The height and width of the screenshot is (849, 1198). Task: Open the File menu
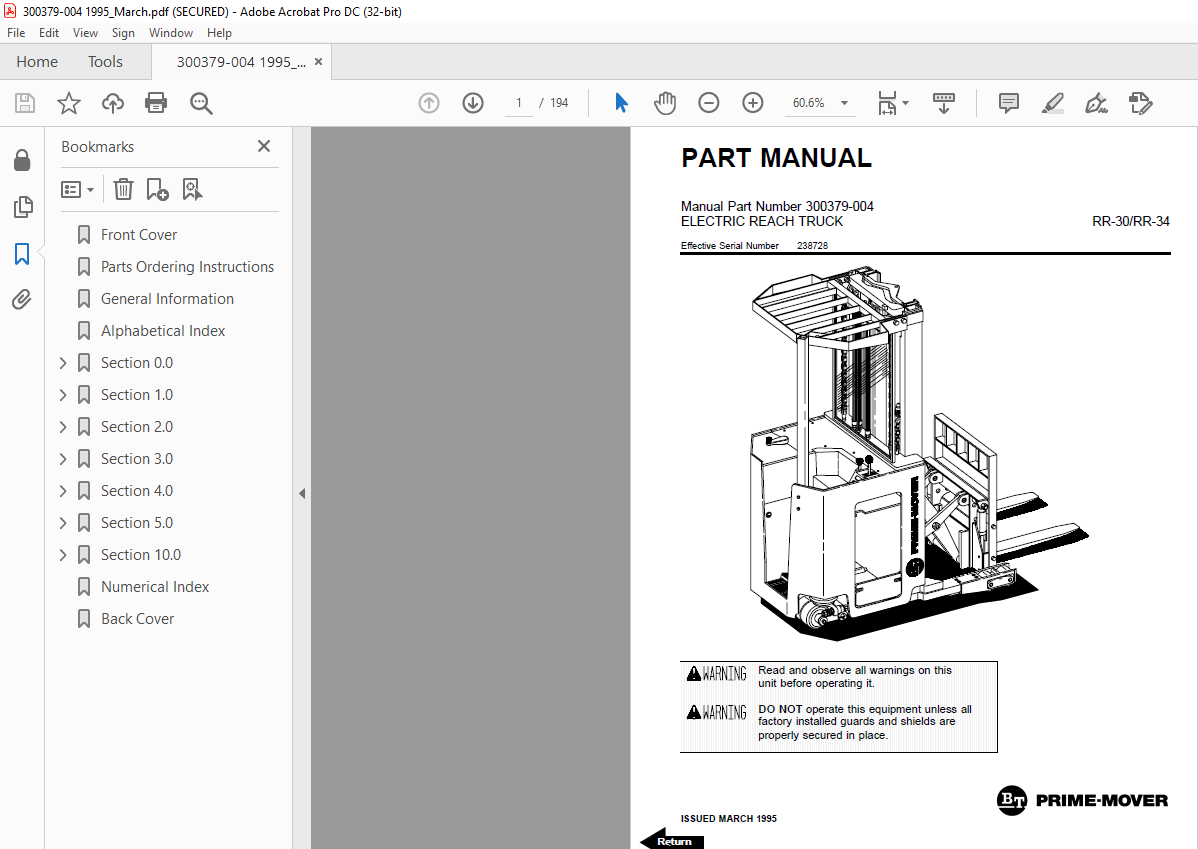point(16,33)
